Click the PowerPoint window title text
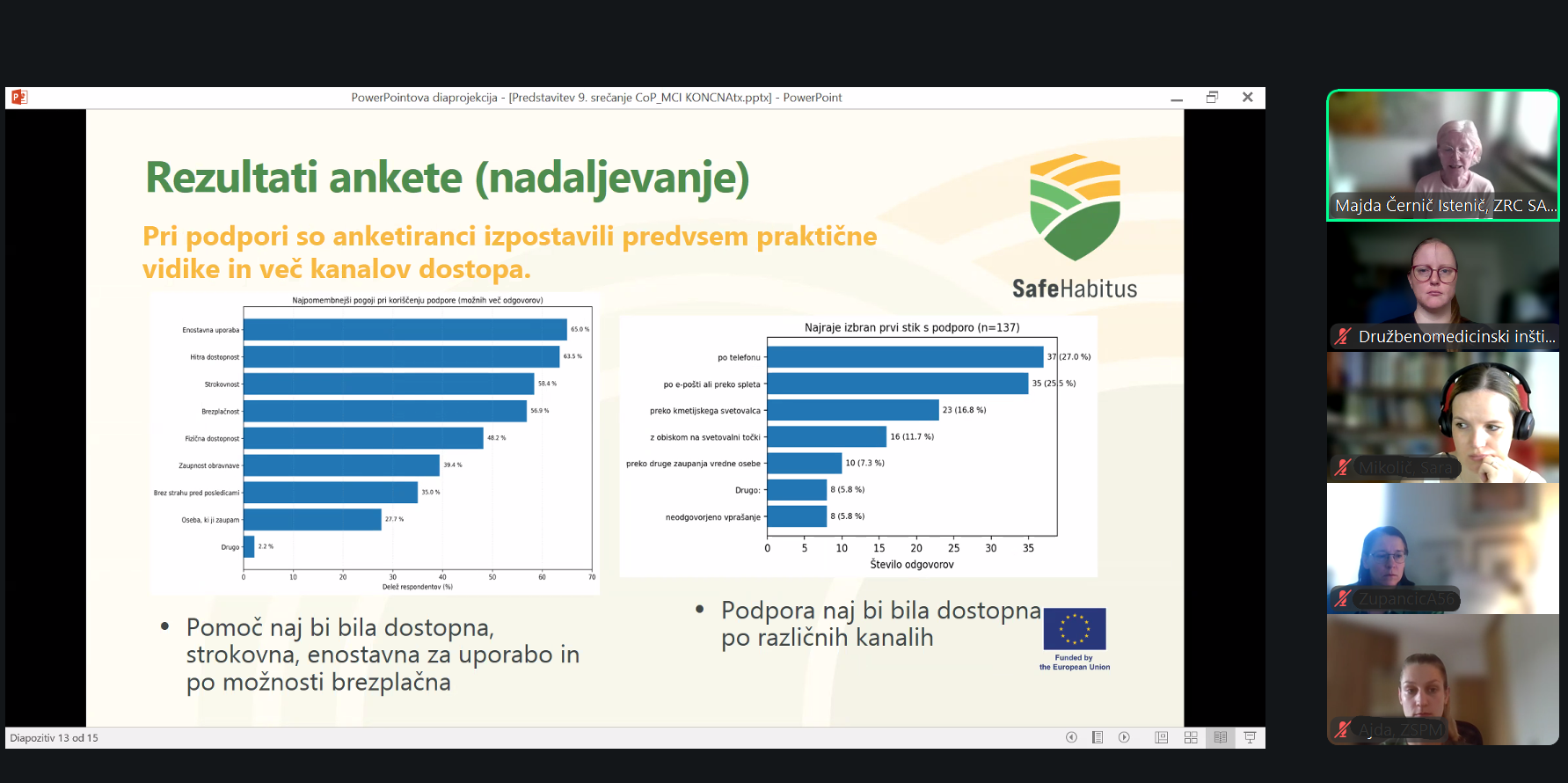The height and width of the screenshot is (783, 1568). [x=596, y=98]
